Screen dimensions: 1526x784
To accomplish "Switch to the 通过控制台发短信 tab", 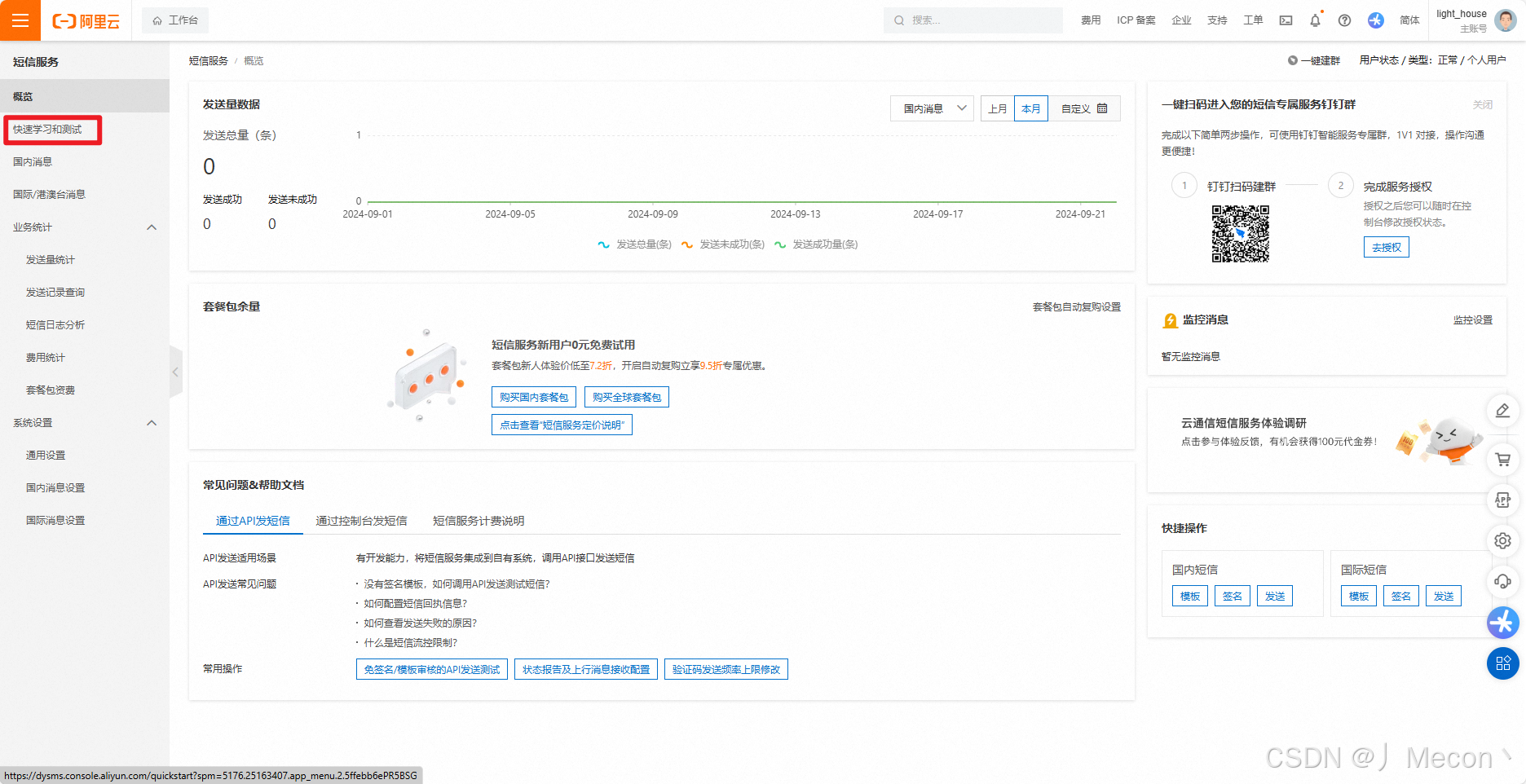I will [362, 521].
